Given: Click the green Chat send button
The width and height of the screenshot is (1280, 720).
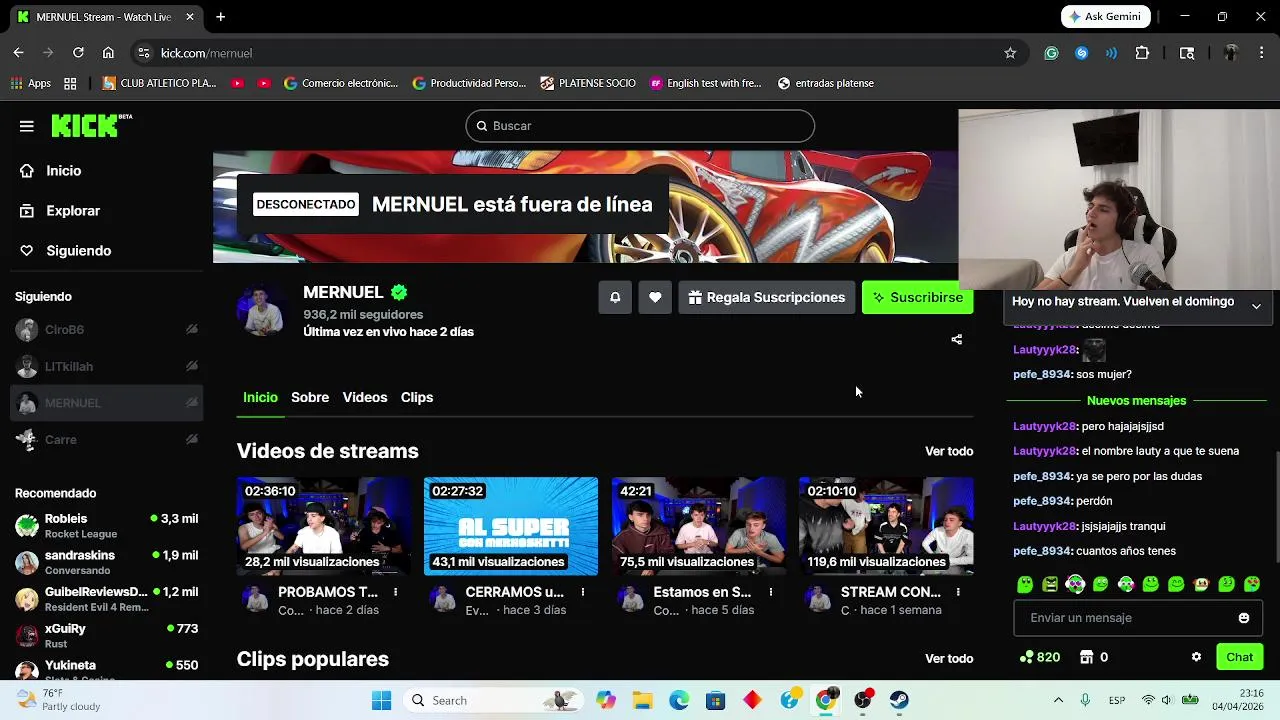Looking at the screenshot, I should click(1239, 657).
